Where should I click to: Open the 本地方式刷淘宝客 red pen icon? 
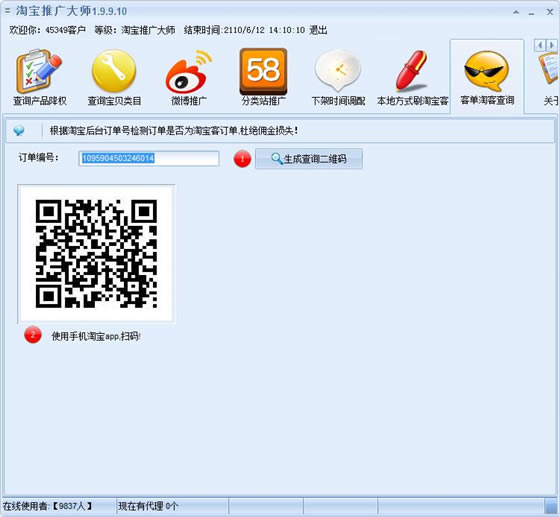(x=411, y=70)
